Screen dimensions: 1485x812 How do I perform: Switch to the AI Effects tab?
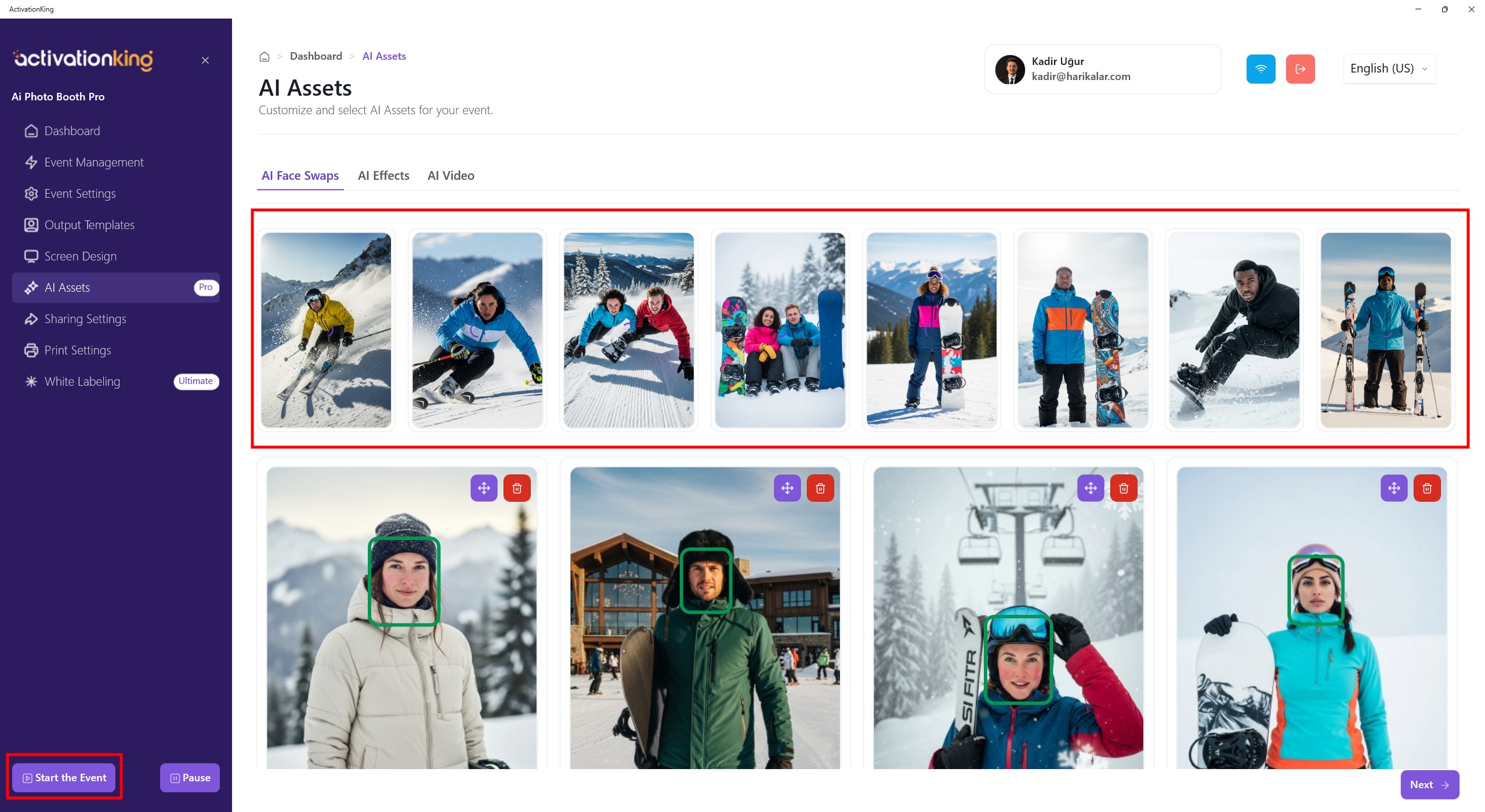coord(383,176)
